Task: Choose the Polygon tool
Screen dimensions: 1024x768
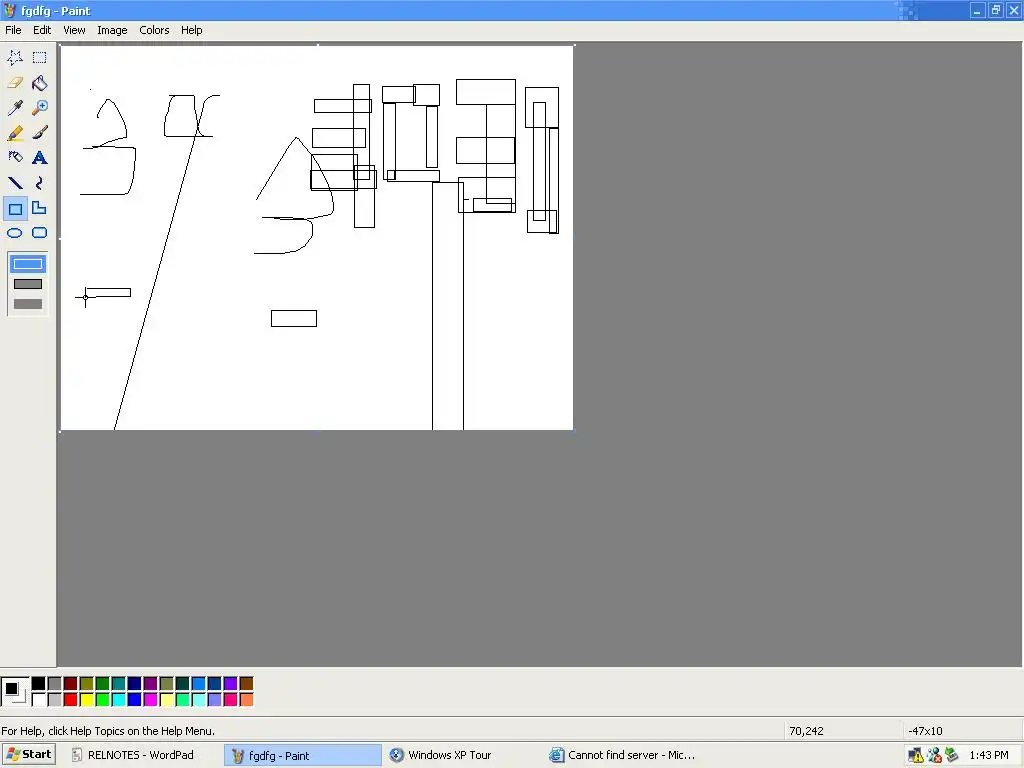Action: point(40,209)
